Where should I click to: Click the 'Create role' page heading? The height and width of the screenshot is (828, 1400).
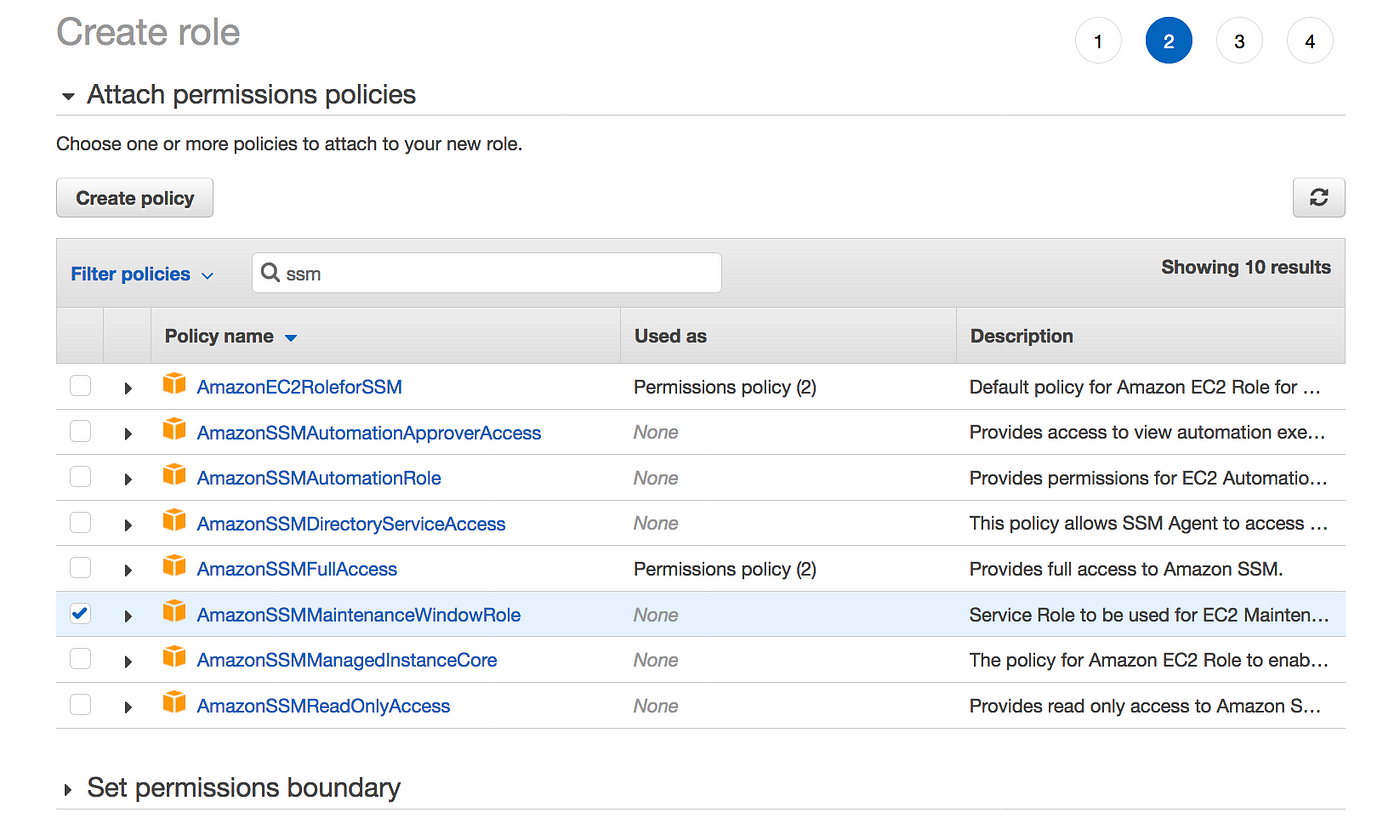148,32
